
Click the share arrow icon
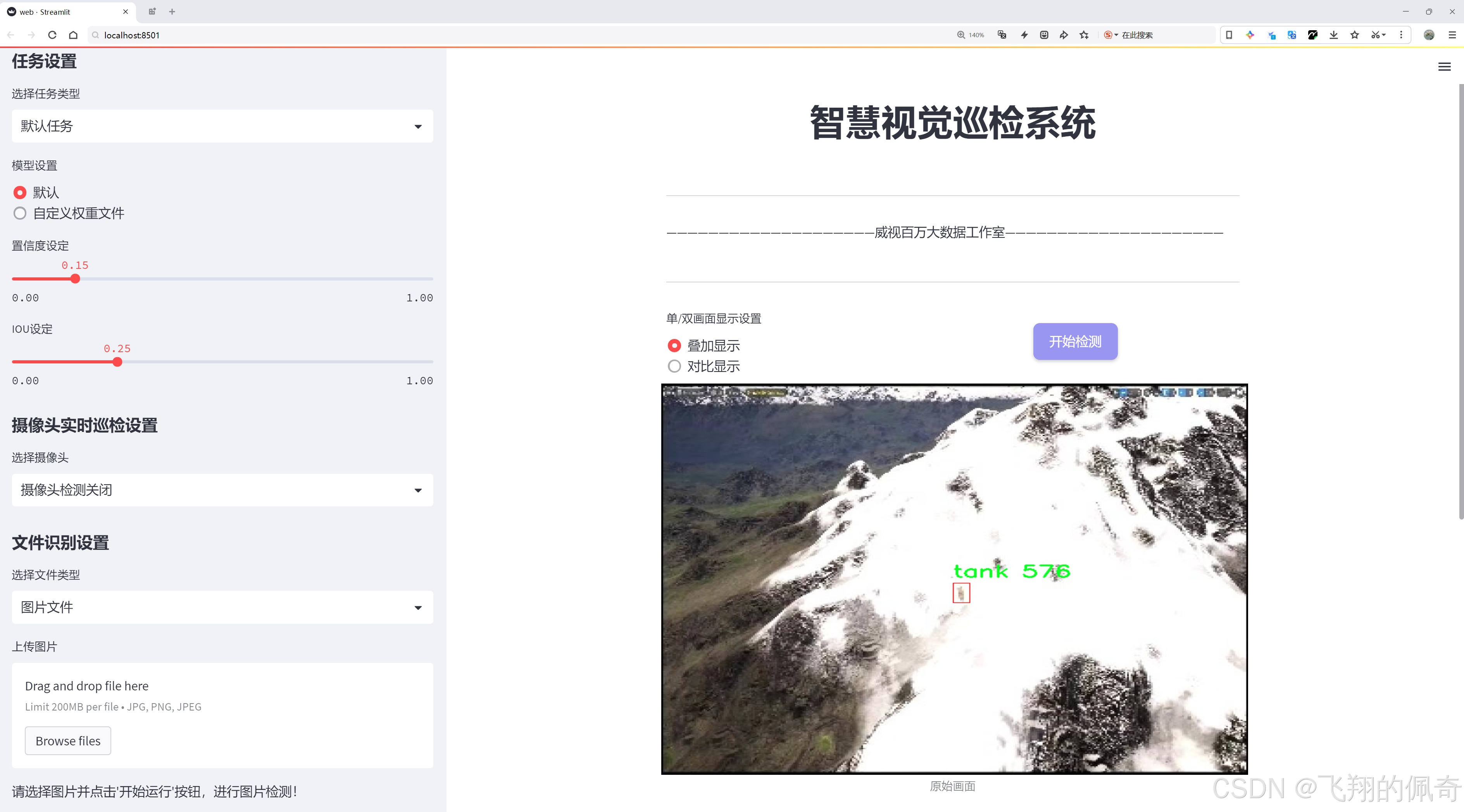1064,35
